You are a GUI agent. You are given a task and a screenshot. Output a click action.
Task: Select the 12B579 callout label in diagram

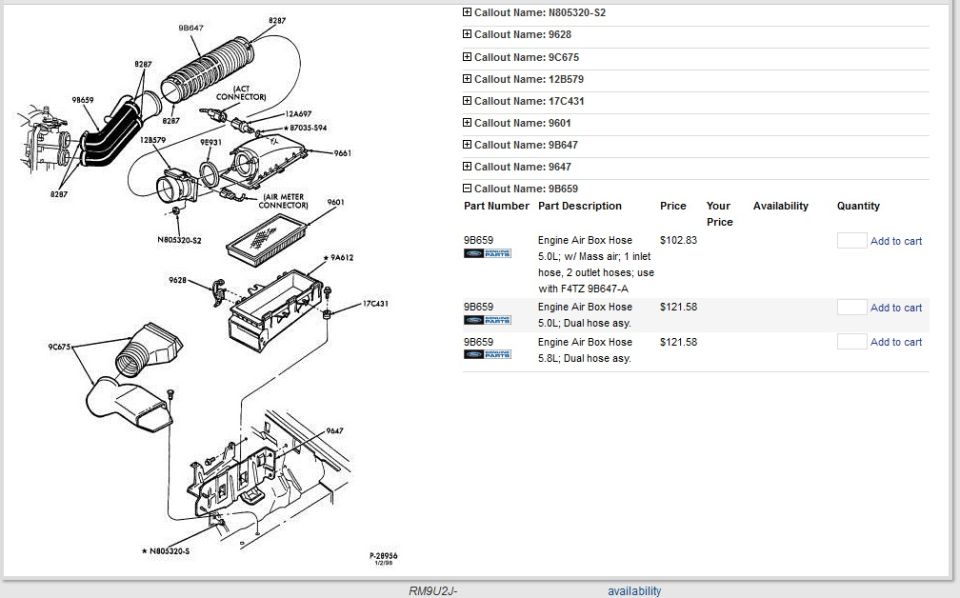pyautogui.click(x=152, y=140)
